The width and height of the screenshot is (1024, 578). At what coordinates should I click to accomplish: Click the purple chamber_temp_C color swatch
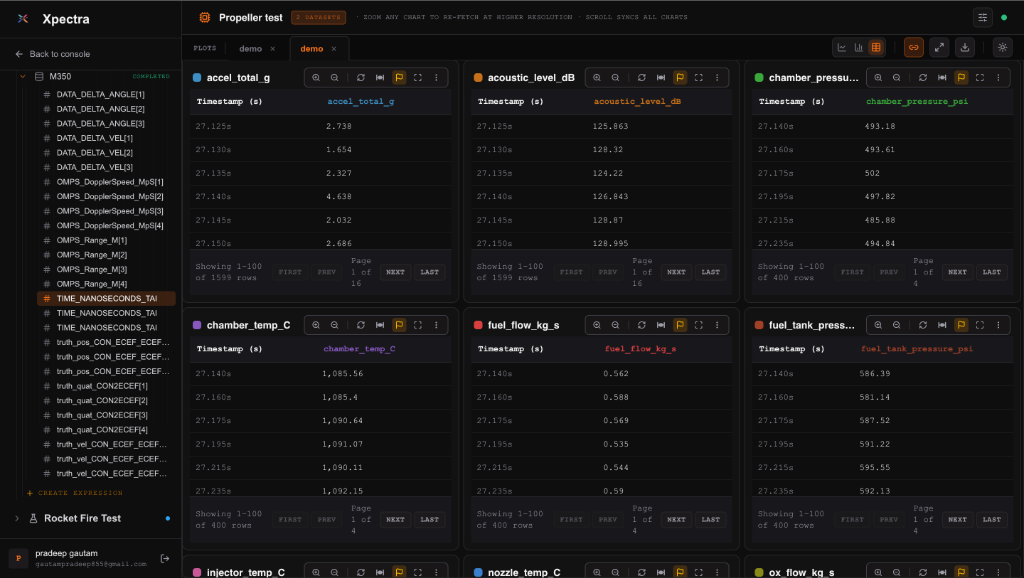pyautogui.click(x=197, y=325)
